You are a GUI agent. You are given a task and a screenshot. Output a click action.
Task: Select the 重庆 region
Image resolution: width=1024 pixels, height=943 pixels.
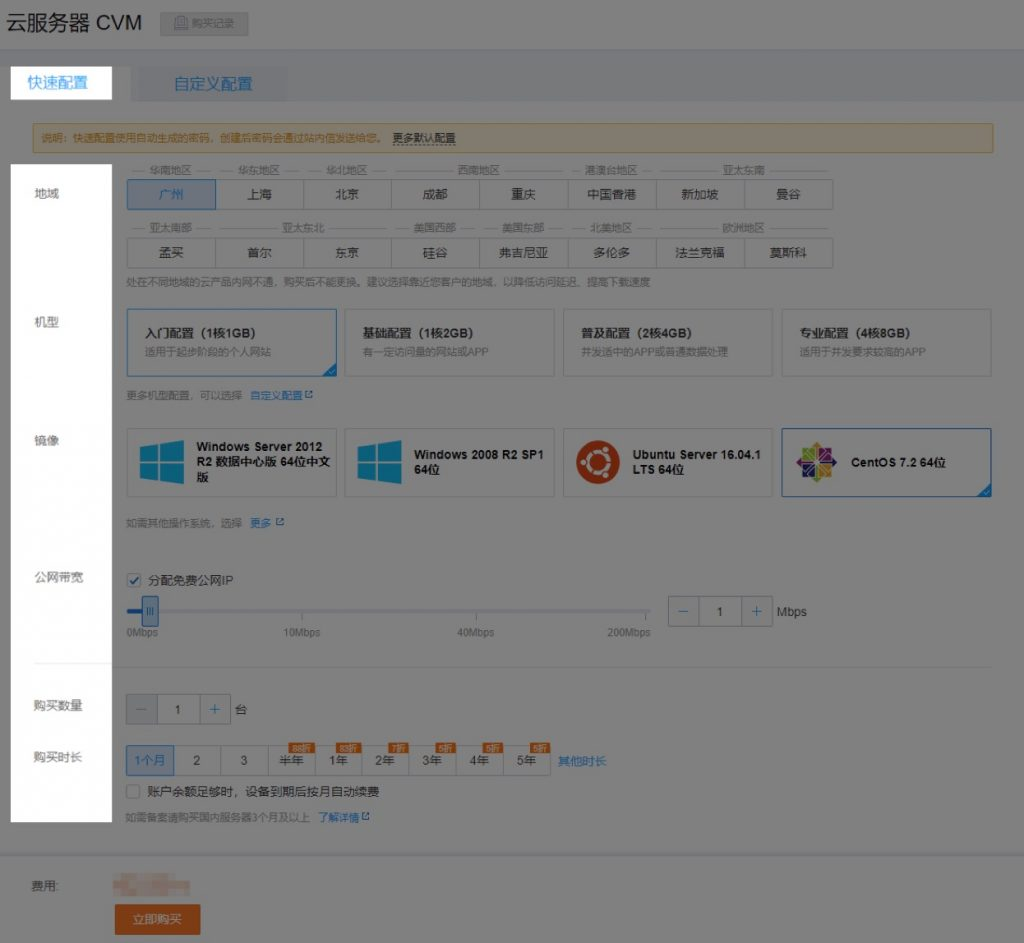pyautogui.click(x=524, y=195)
